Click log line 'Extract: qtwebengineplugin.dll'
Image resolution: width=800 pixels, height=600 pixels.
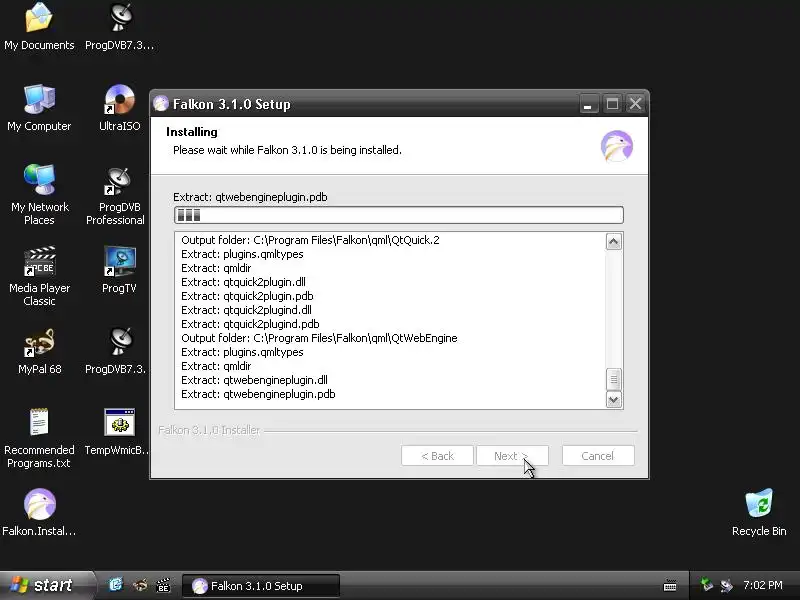[x=255, y=380]
